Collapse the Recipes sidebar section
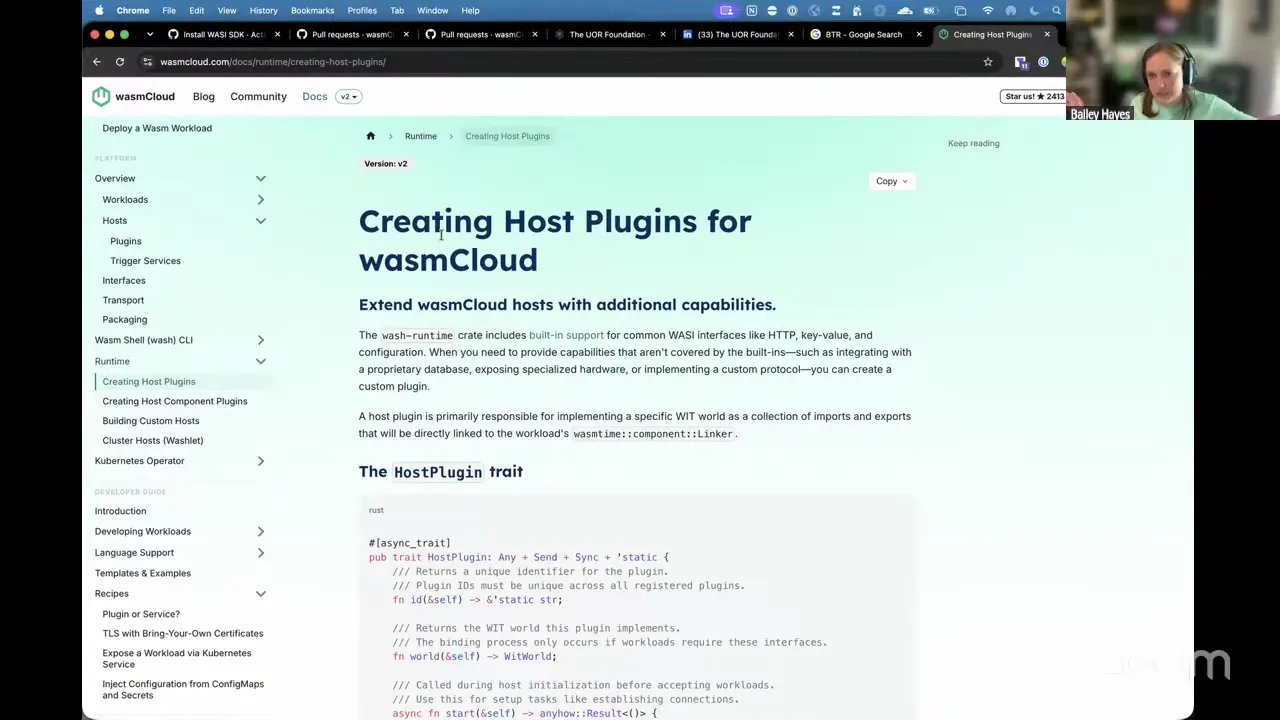 click(260, 594)
